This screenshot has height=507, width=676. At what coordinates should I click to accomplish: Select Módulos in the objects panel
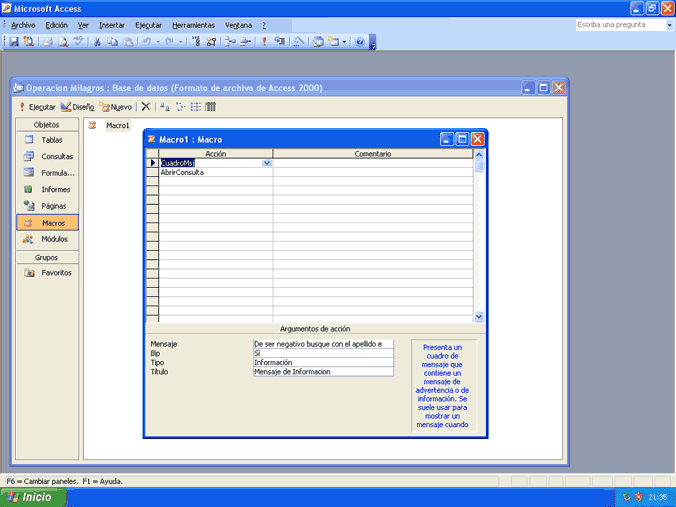47,239
